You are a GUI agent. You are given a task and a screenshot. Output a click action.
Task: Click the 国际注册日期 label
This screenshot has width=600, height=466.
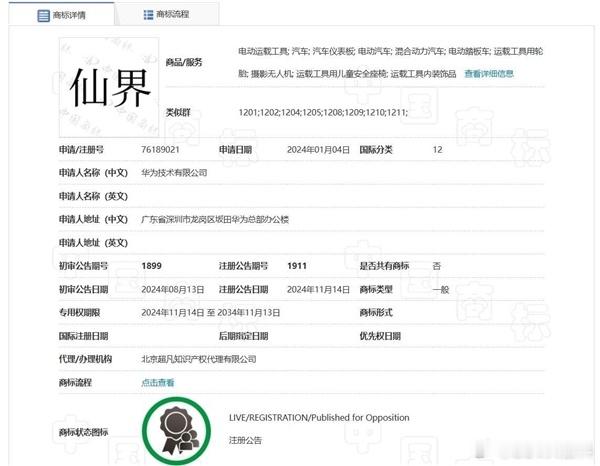point(83,336)
